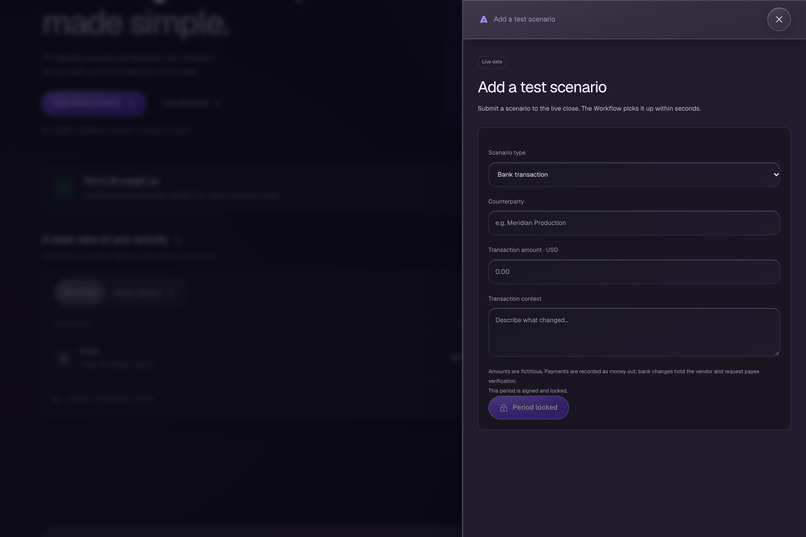The image size is (806, 537).
Task: Click the purple triangle logo in panel header
Action: point(483,20)
